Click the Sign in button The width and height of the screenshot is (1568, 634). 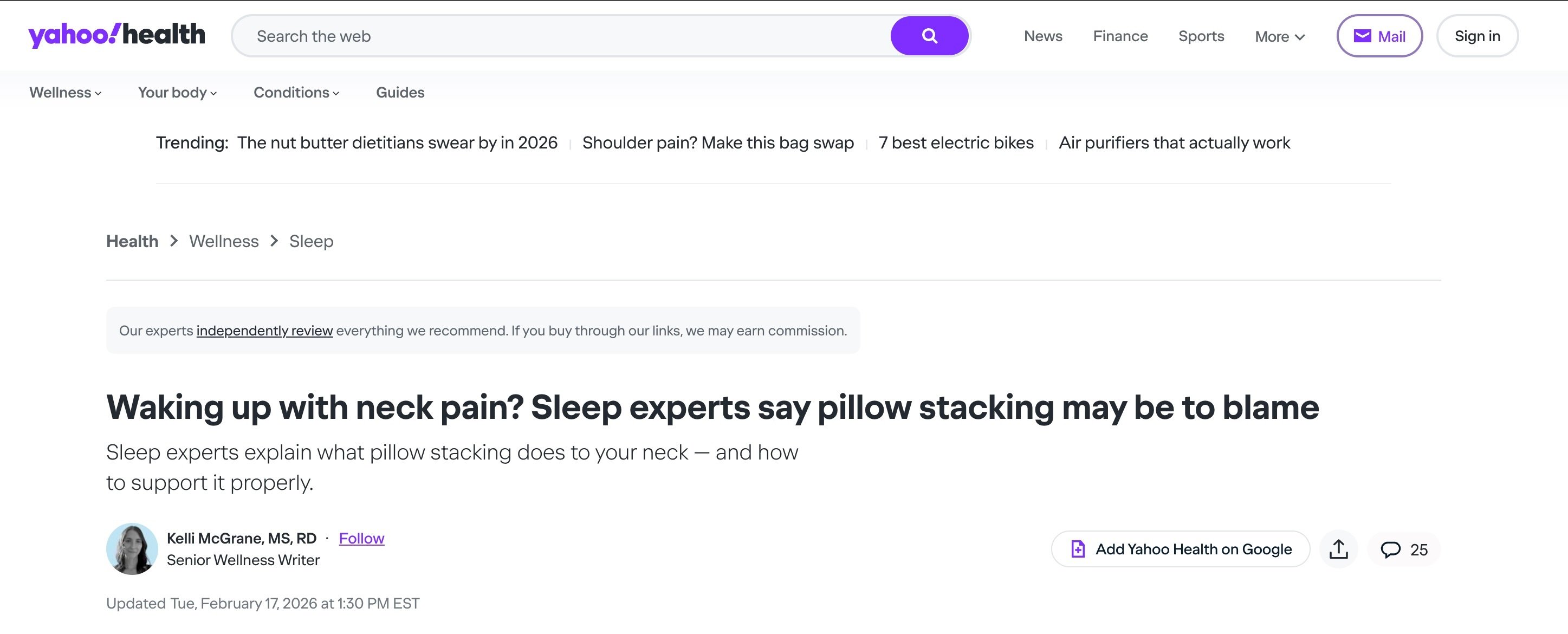1476,36
